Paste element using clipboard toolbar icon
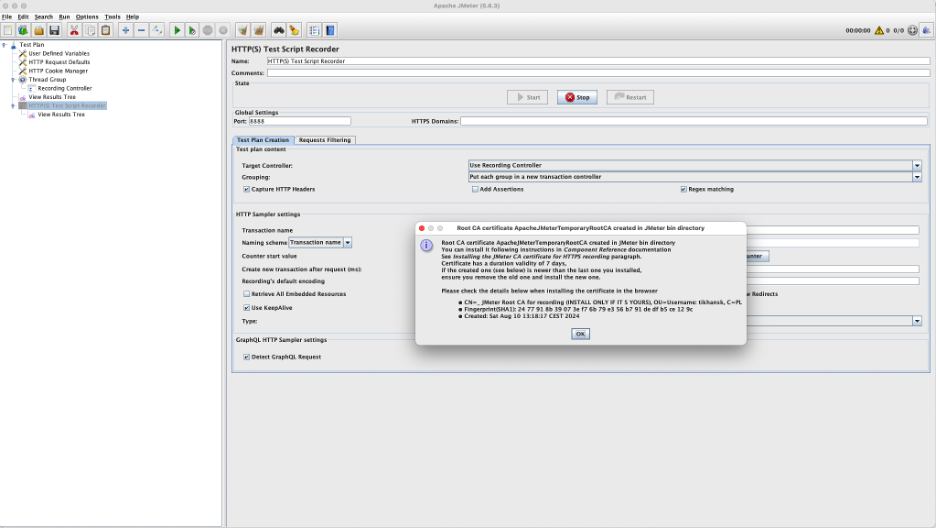 click(x=106, y=30)
